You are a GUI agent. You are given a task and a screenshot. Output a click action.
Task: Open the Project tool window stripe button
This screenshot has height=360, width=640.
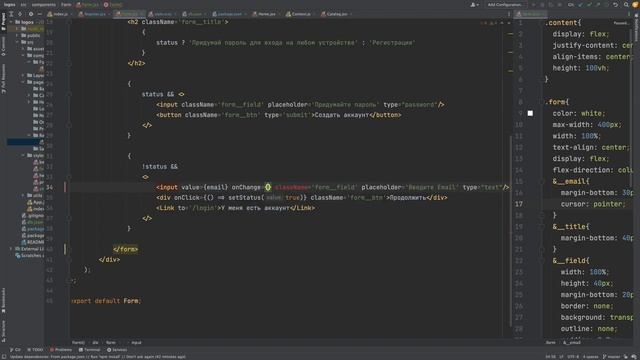(x=3, y=22)
